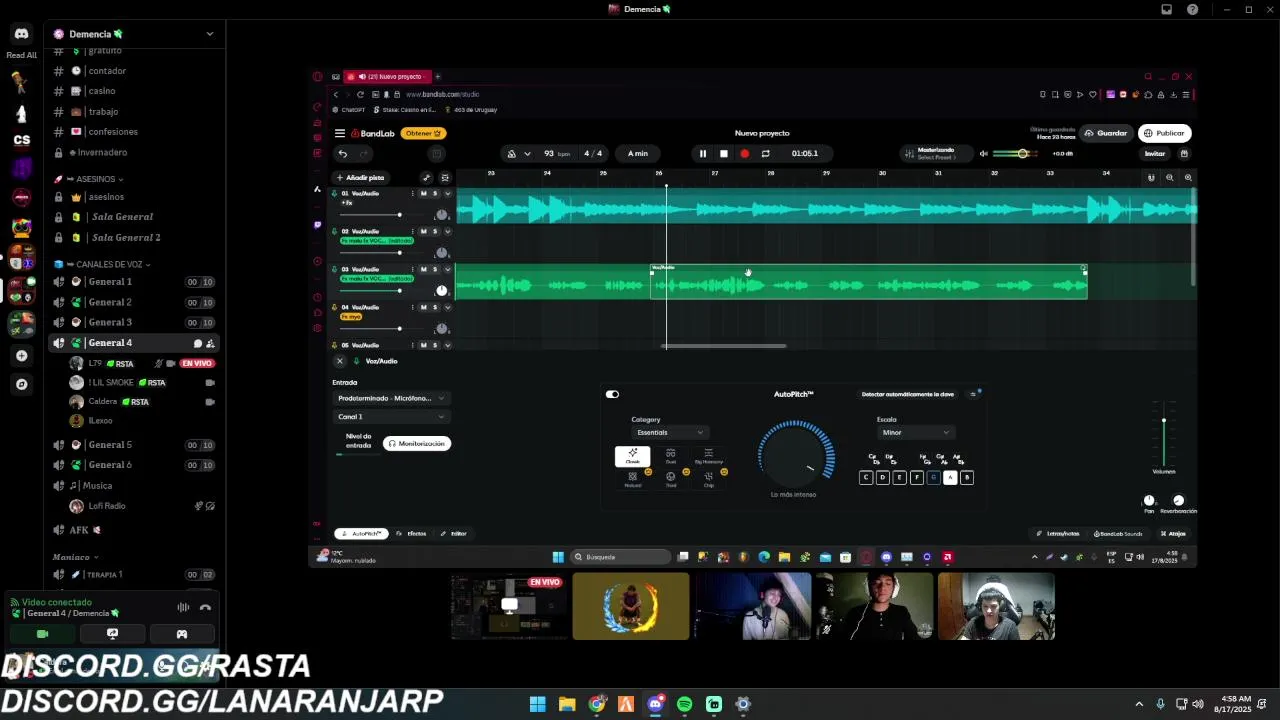This screenshot has height=720, width=1280.
Task: Click the Invitar button
Action: 1155,154
